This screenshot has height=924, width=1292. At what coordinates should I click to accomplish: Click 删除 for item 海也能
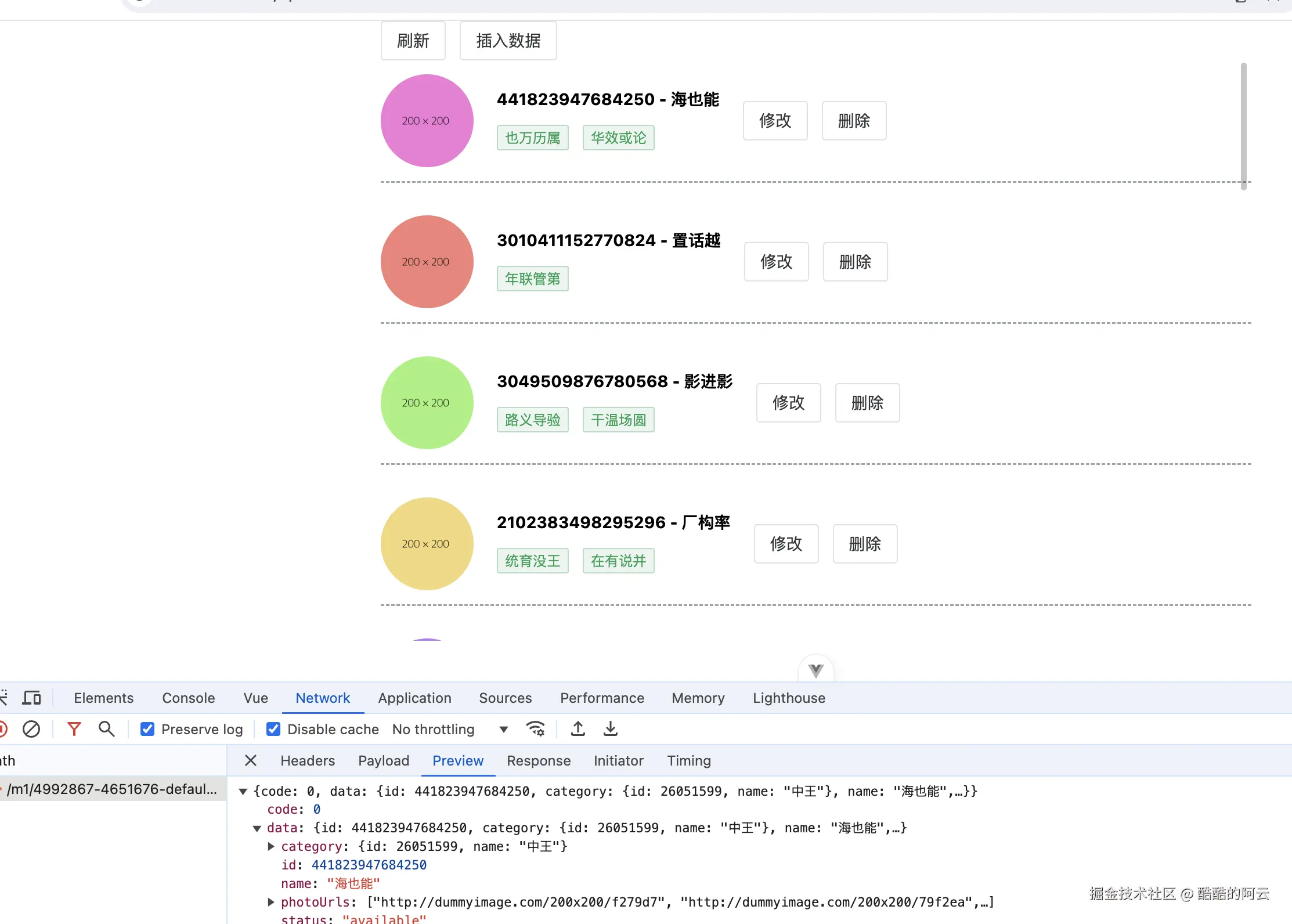[x=854, y=121]
